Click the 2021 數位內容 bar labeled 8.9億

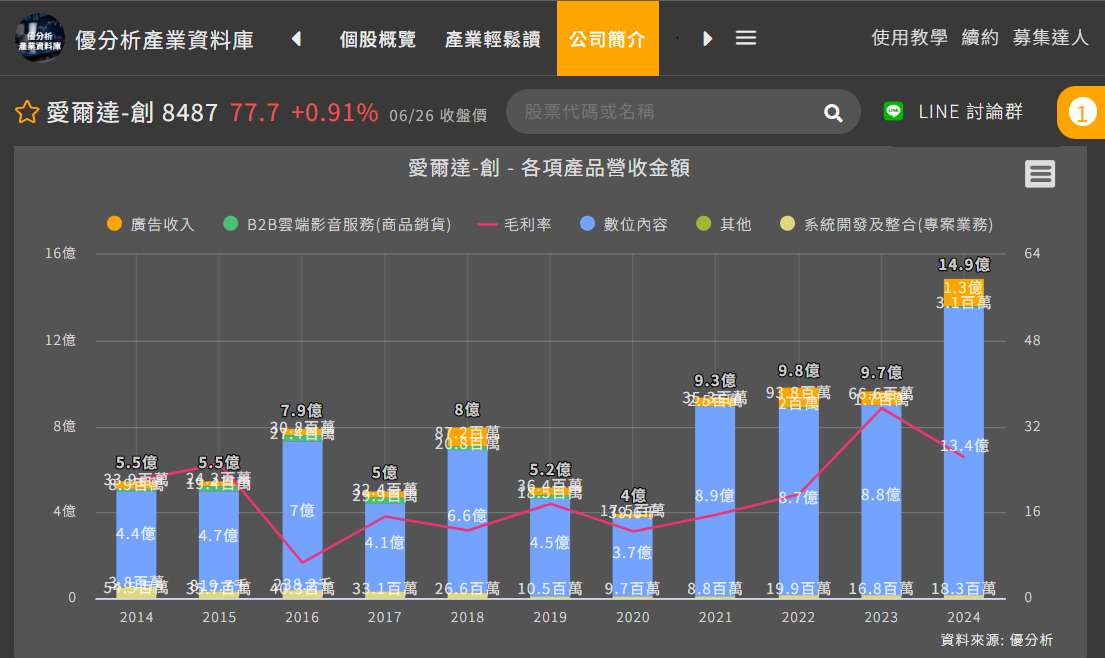click(x=715, y=501)
